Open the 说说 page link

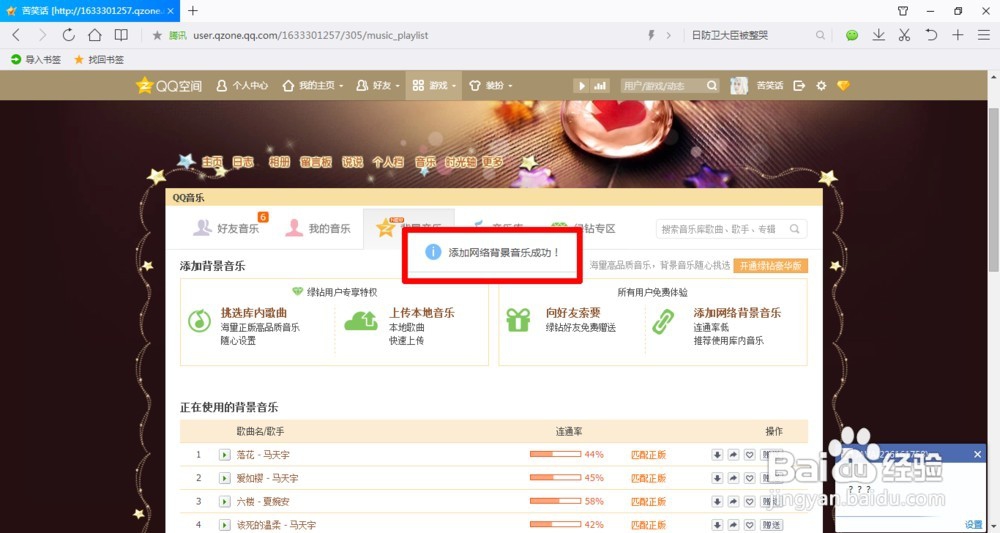[x=352, y=162]
